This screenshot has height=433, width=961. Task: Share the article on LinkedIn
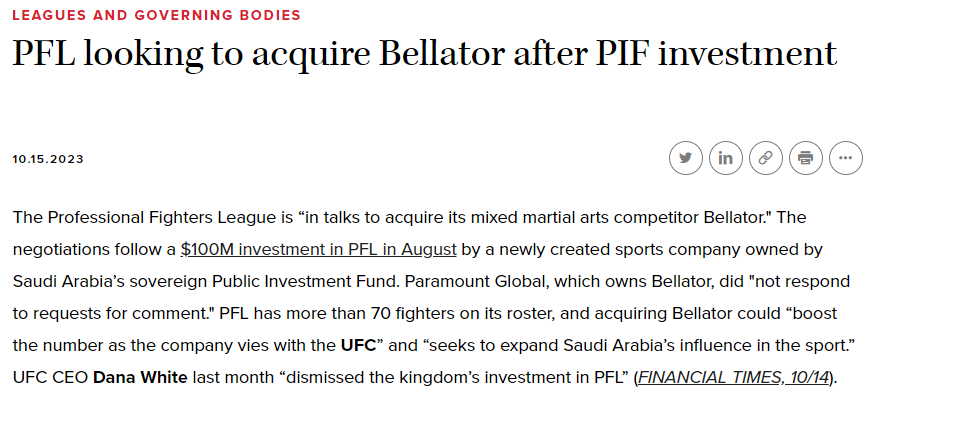pos(726,158)
